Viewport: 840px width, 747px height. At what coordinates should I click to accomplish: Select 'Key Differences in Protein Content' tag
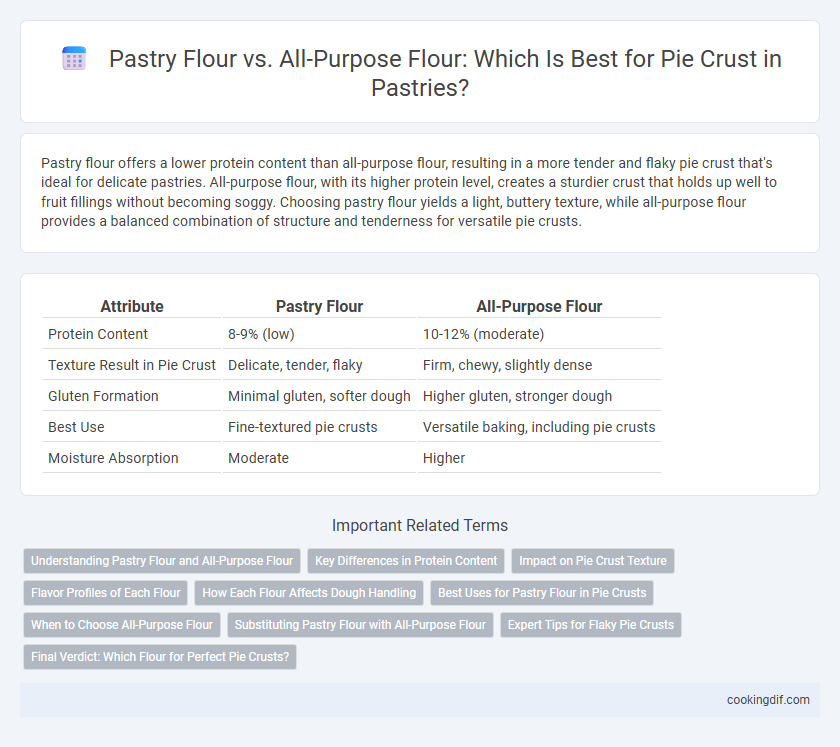[406, 561]
